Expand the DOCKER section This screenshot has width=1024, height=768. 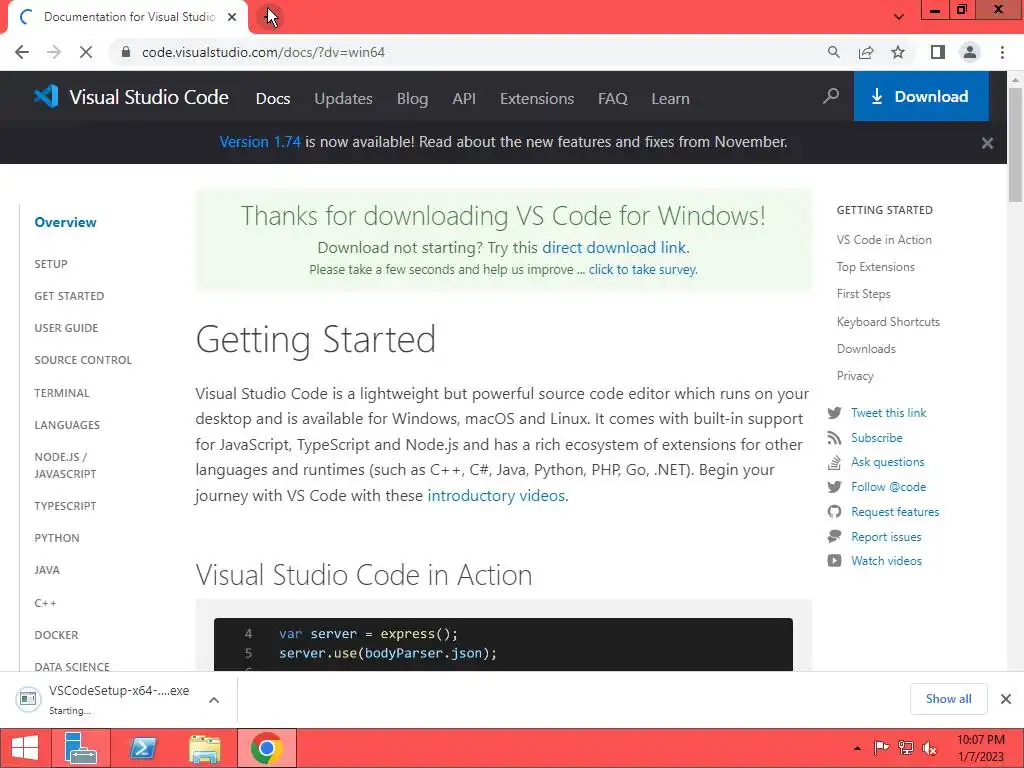click(x=56, y=635)
